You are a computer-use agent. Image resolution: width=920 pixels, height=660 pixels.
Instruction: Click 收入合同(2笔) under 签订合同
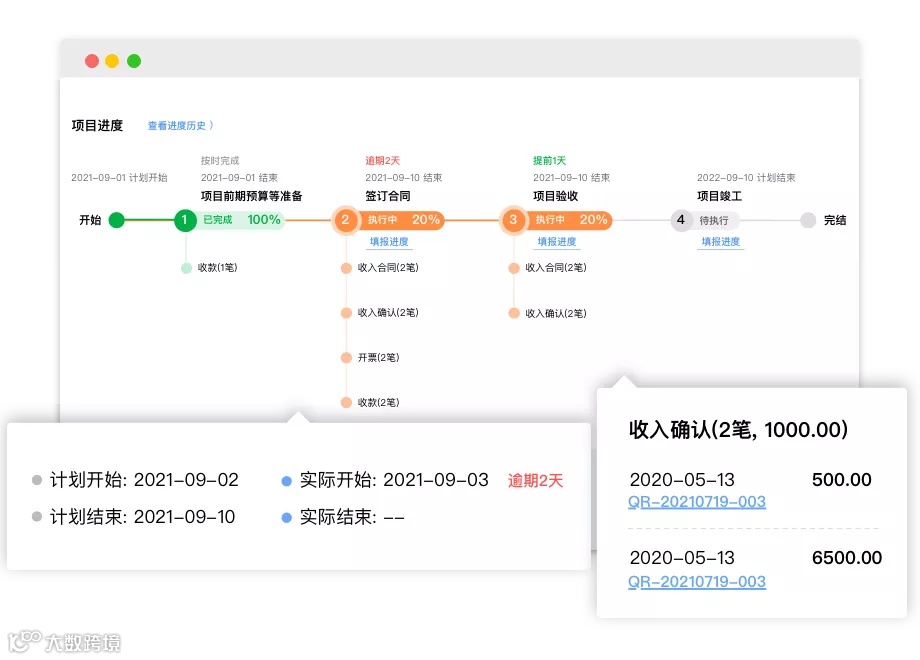point(380,268)
